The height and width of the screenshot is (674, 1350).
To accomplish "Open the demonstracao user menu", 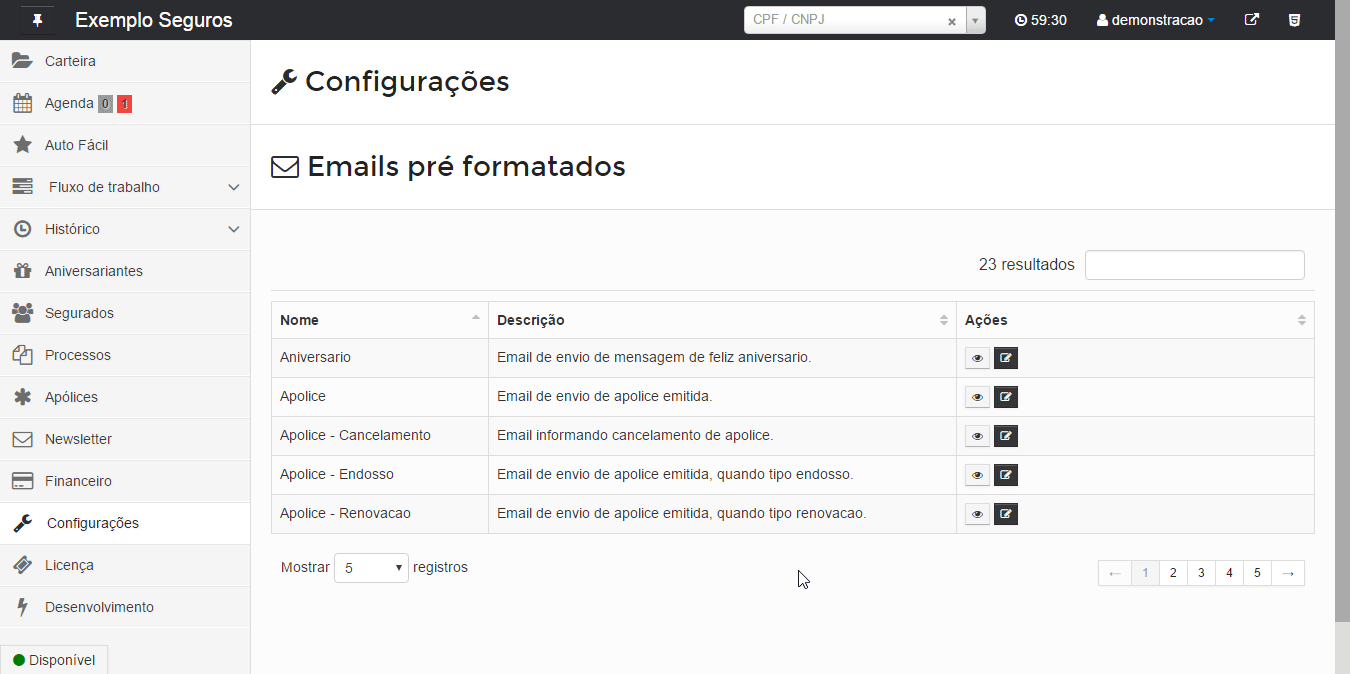I will pyautogui.click(x=1156, y=20).
